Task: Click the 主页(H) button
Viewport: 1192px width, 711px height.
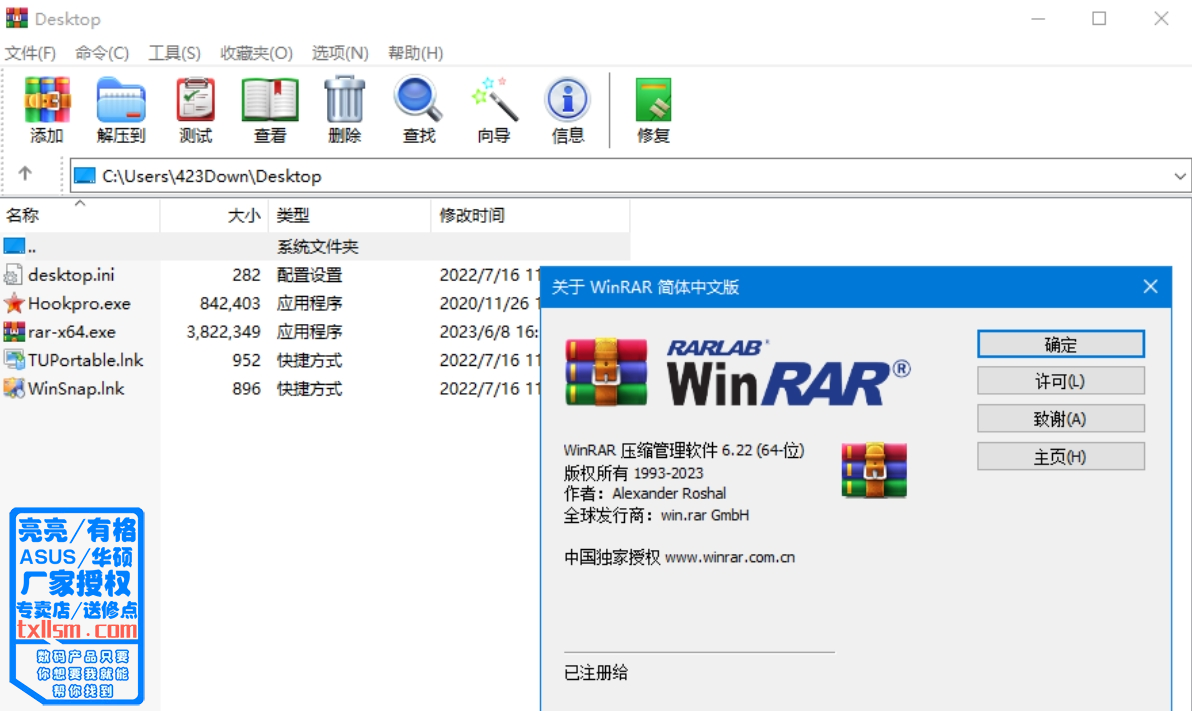Action: click(x=1060, y=457)
